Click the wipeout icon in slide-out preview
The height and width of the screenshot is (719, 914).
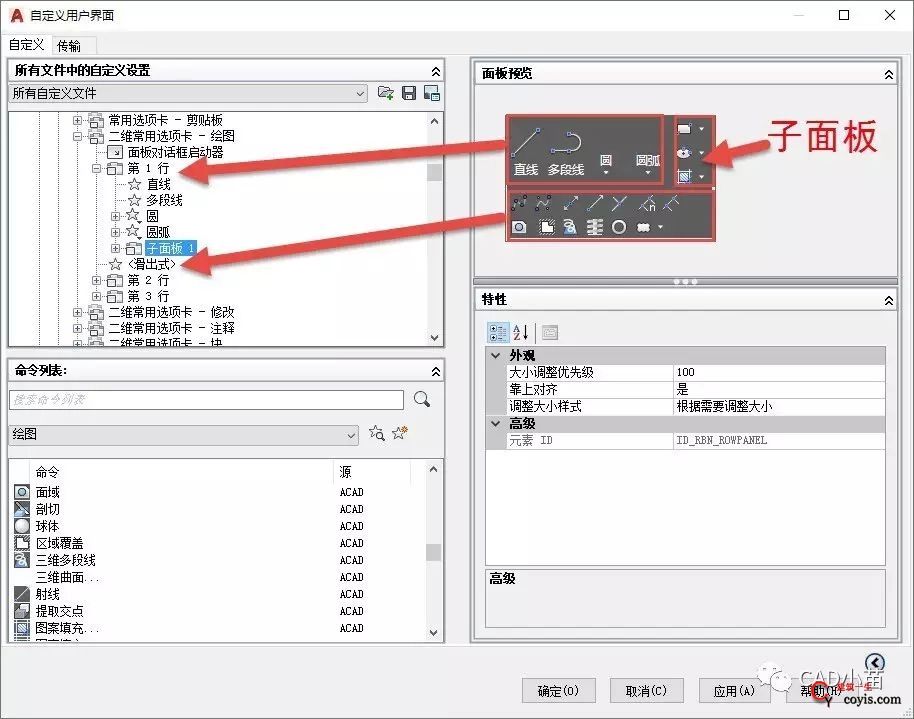[x=546, y=227]
